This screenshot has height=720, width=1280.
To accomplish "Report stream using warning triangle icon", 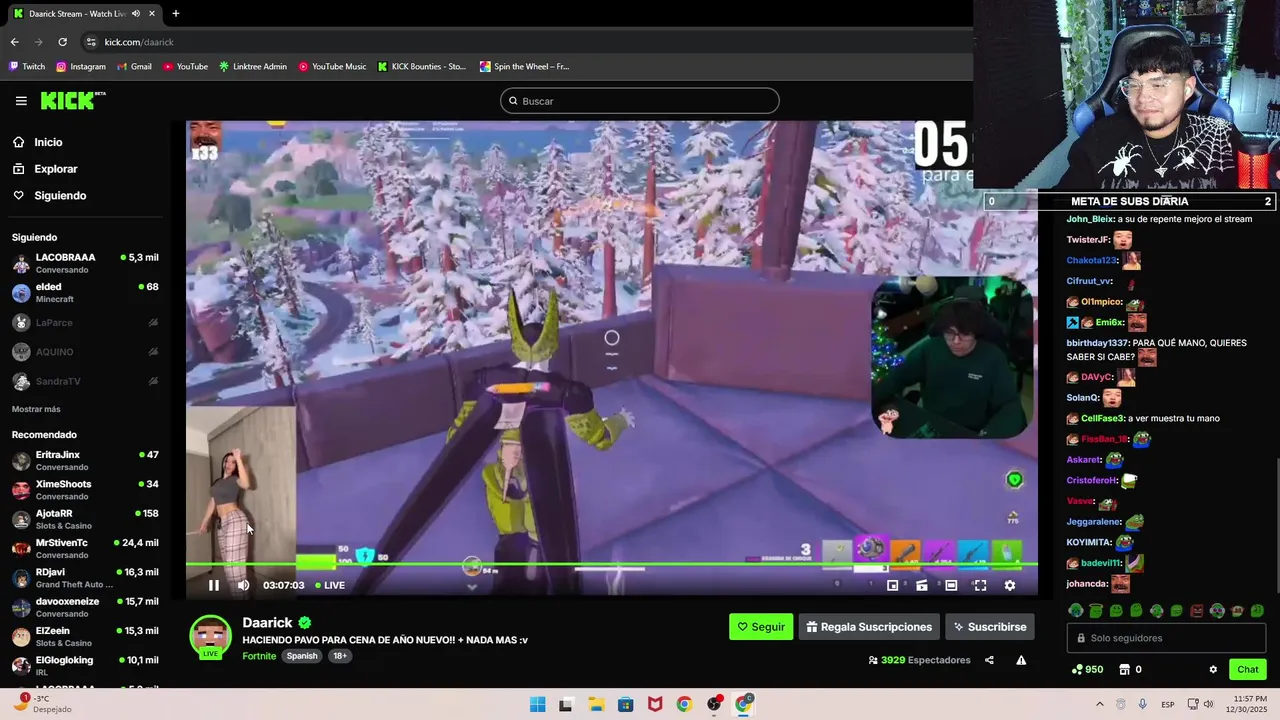I will 1021,660.
